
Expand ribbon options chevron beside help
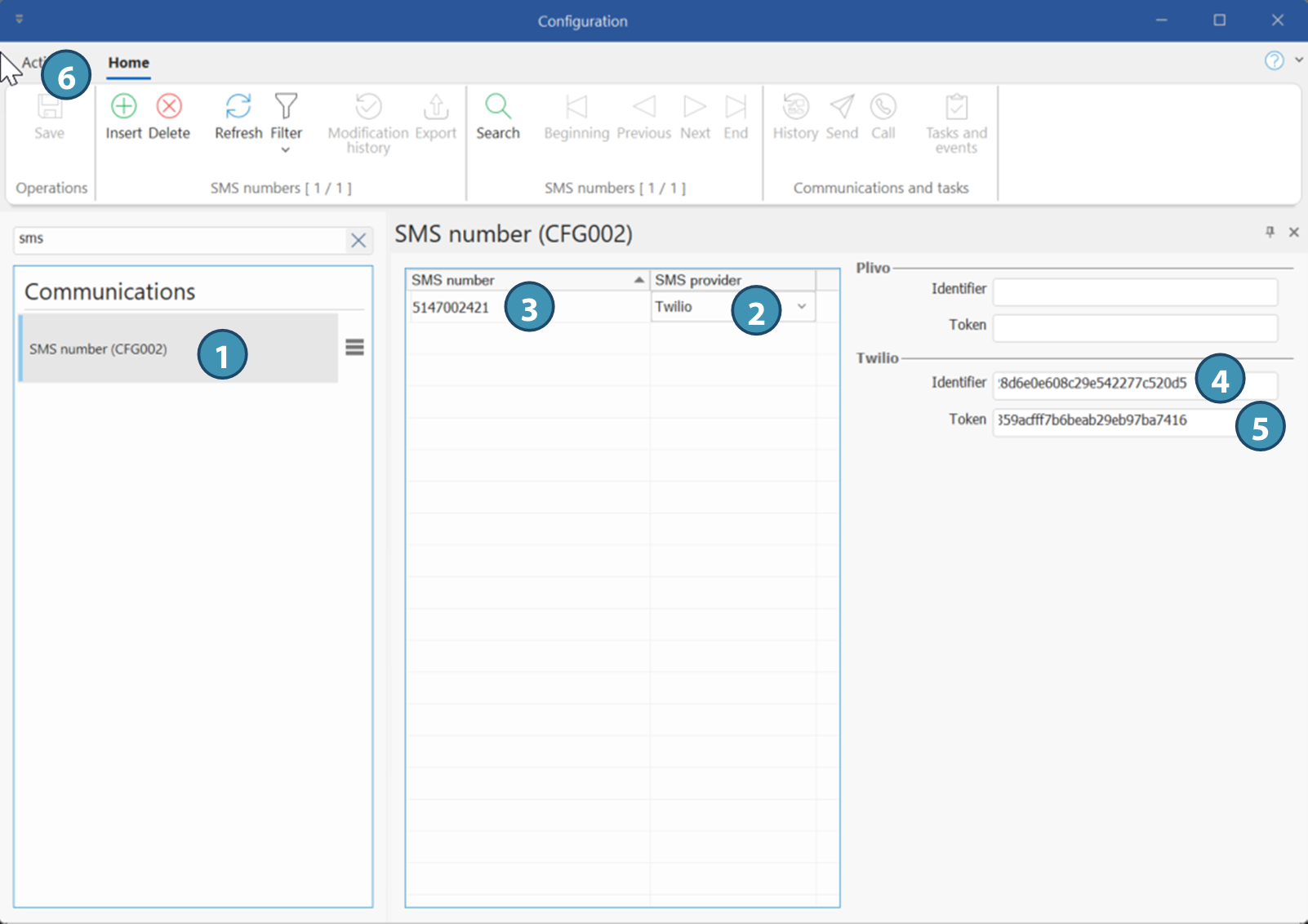(x=1298, y=60)
